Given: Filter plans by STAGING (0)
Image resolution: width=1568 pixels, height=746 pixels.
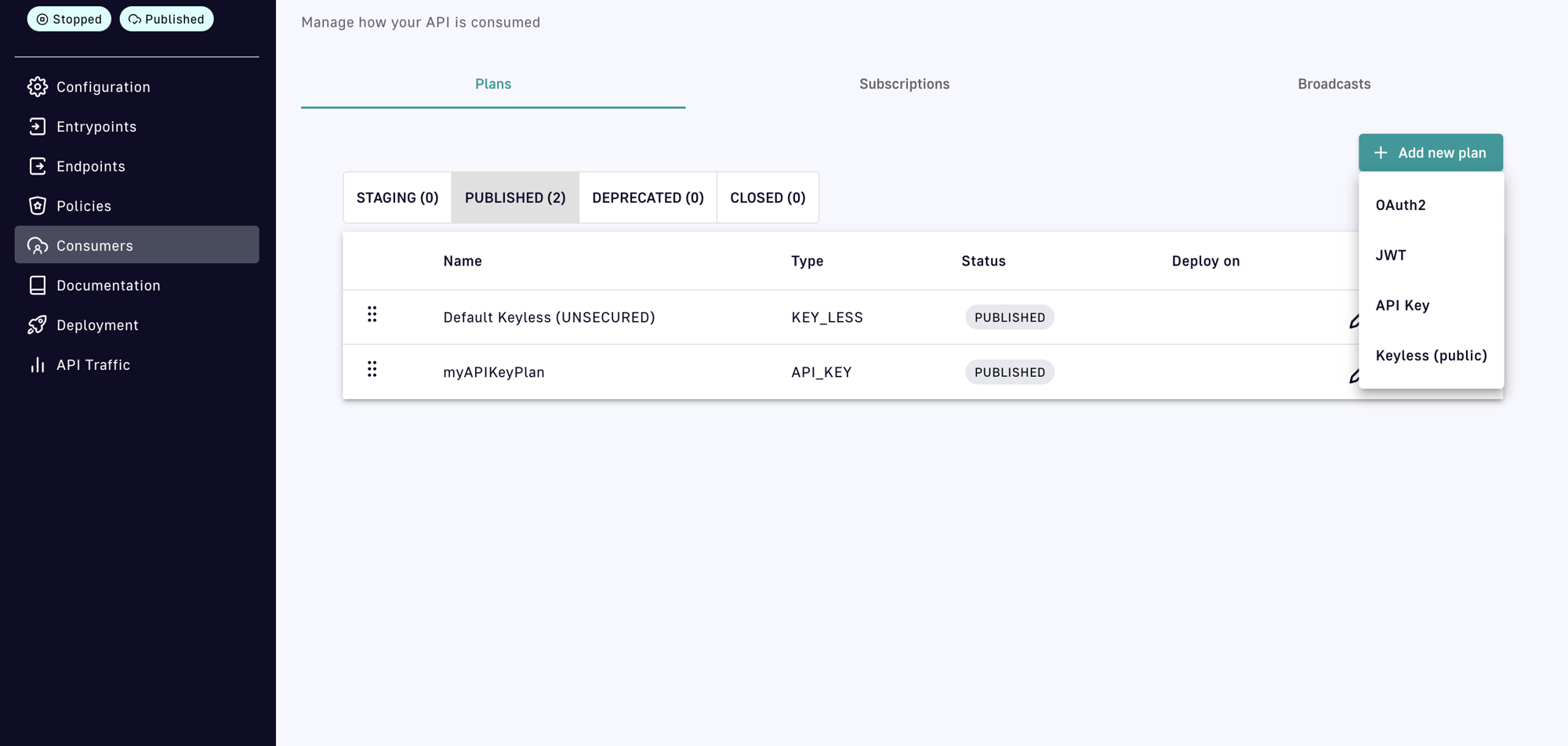Looking at the screenshot, I should click(x=397, y=197).
